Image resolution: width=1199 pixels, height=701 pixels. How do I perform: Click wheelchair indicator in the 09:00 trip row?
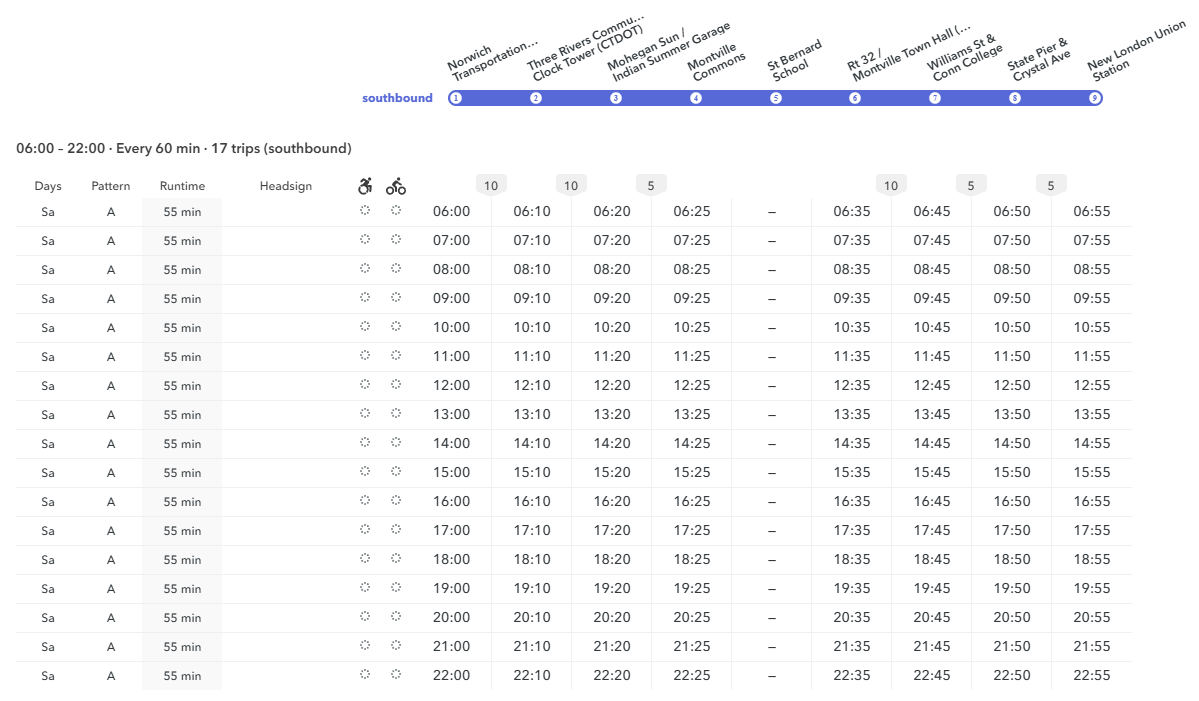click(x=365, y=297)
